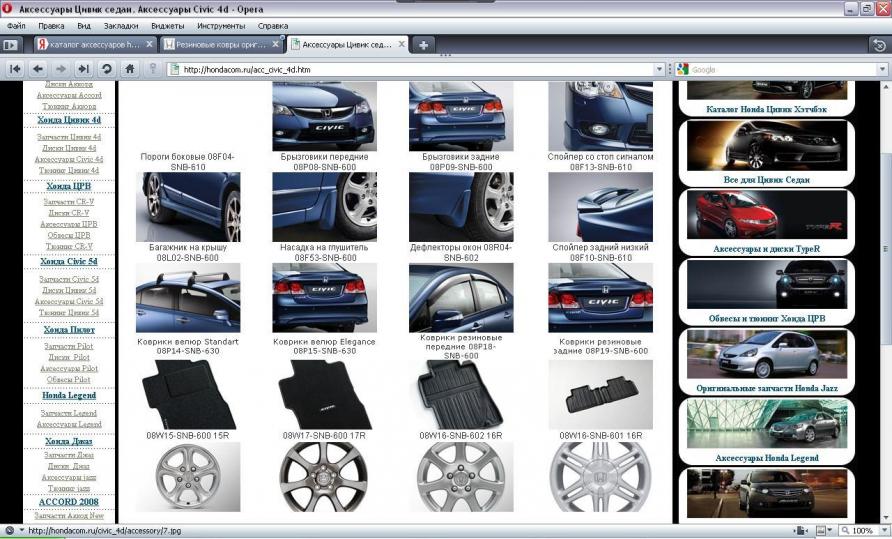Click the scrollbar up arrow
The height and width of the screenshot is (539, 892).
coord(885,87)
